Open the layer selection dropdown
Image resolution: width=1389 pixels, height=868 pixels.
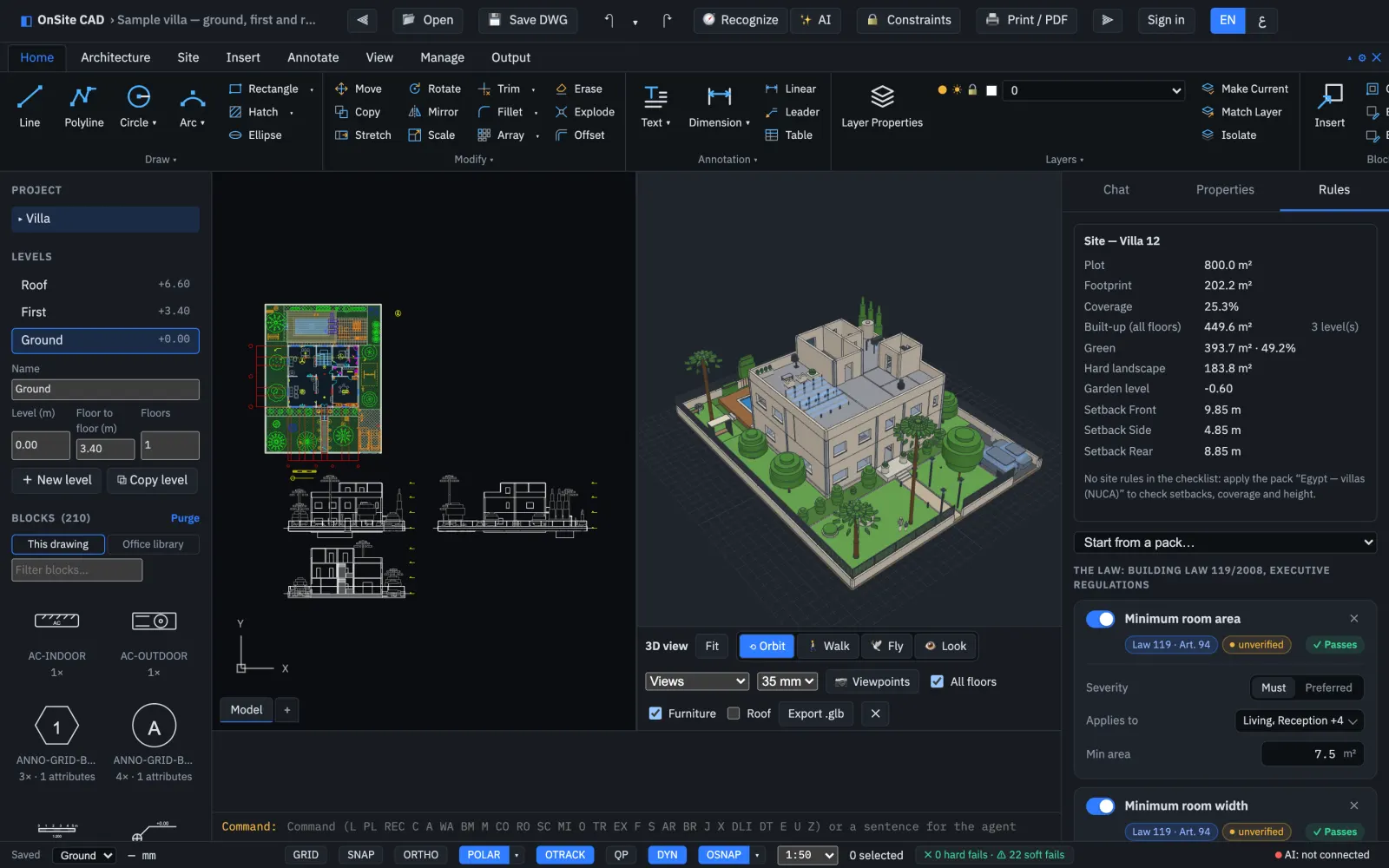click(1093, 90)
